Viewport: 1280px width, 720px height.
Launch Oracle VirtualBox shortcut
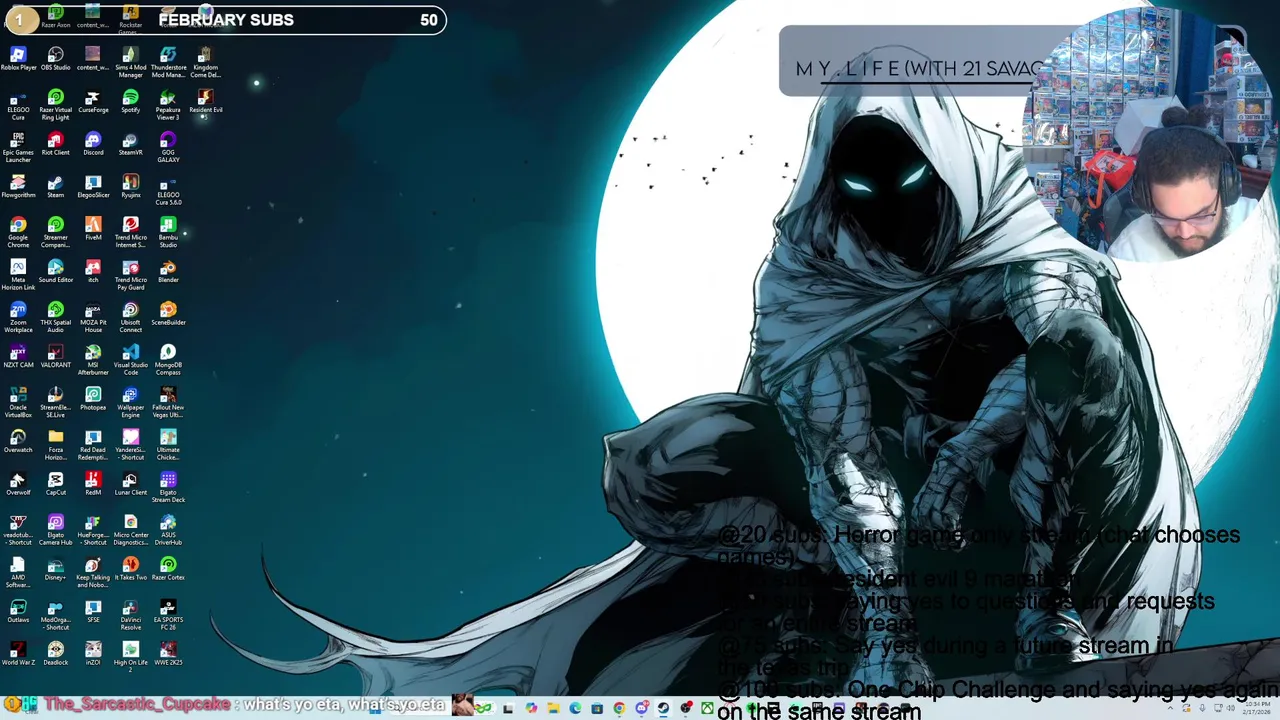tap(18, 403)
